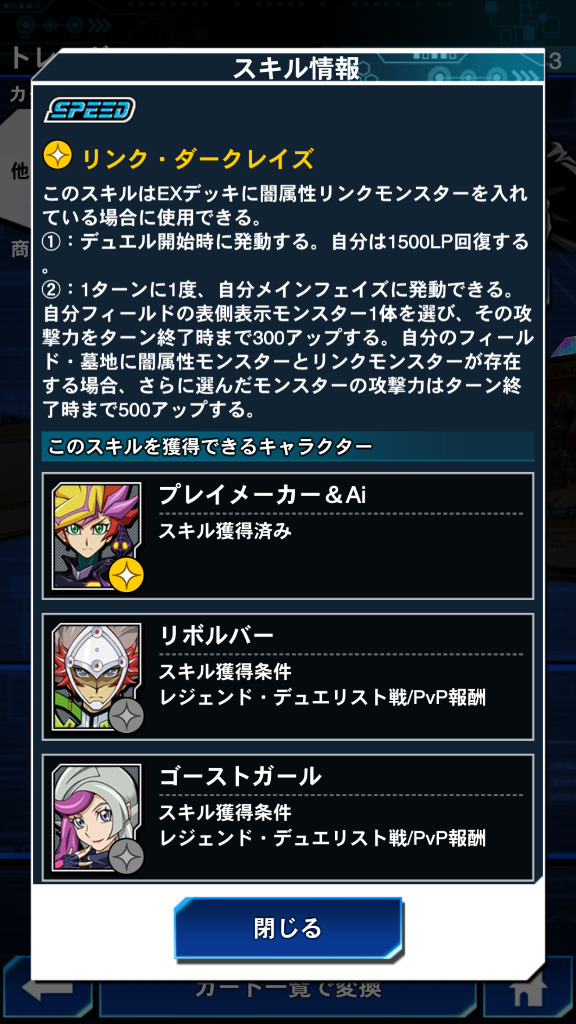Tap the gold acquired-skill badge on プレイメーカー portrait
The height and width of the screenshot is (1024, 576).
[x=126, y=575]
